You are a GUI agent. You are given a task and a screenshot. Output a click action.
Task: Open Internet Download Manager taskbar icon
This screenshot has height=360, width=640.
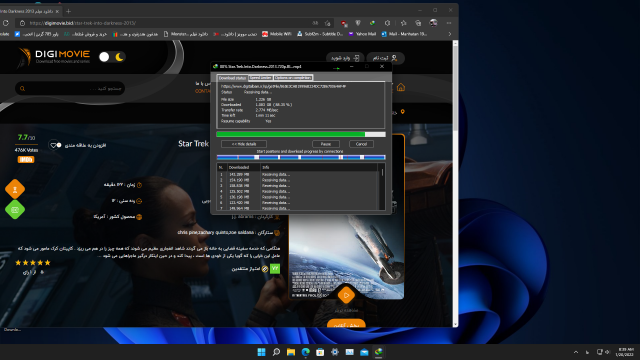click(379, 352)
